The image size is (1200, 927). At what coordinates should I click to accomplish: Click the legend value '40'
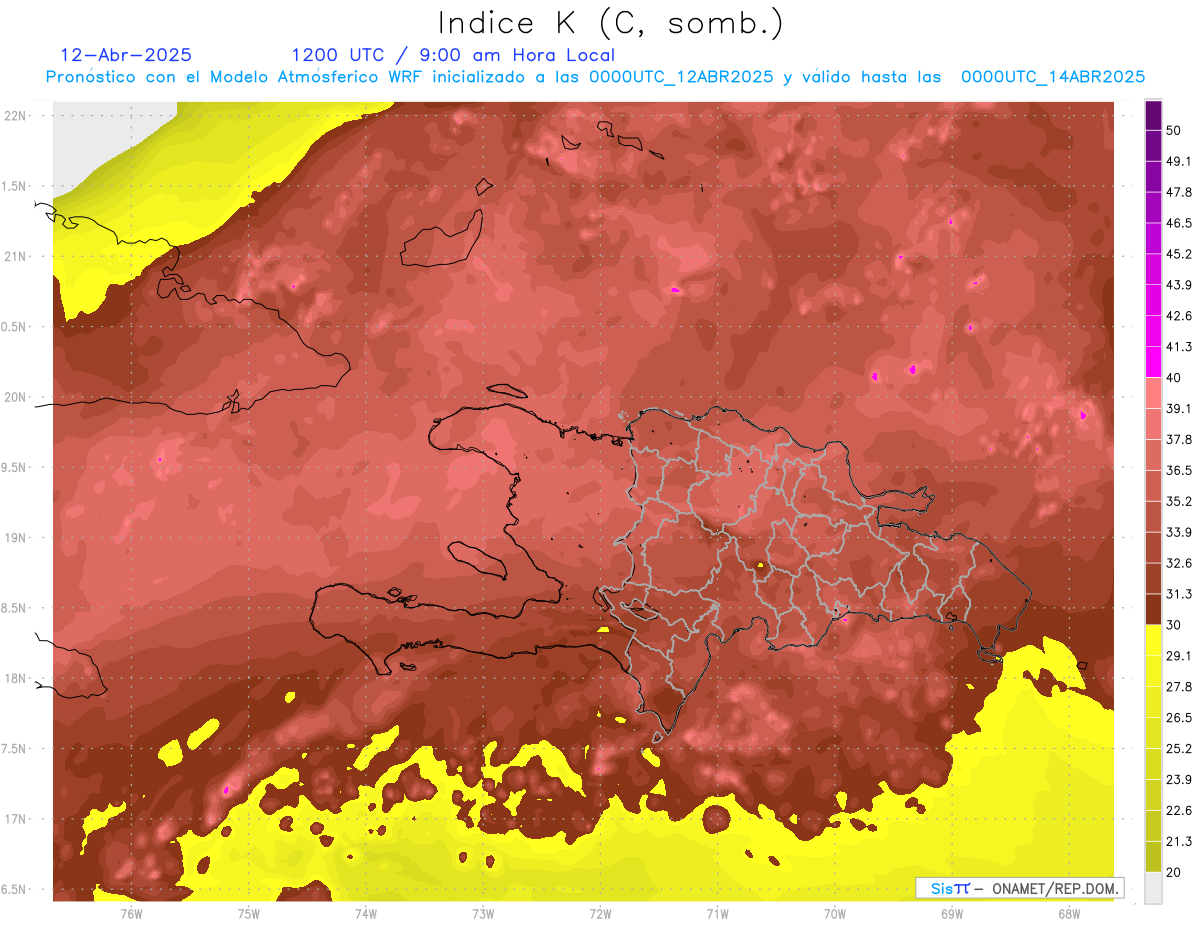coord(1174,378)
